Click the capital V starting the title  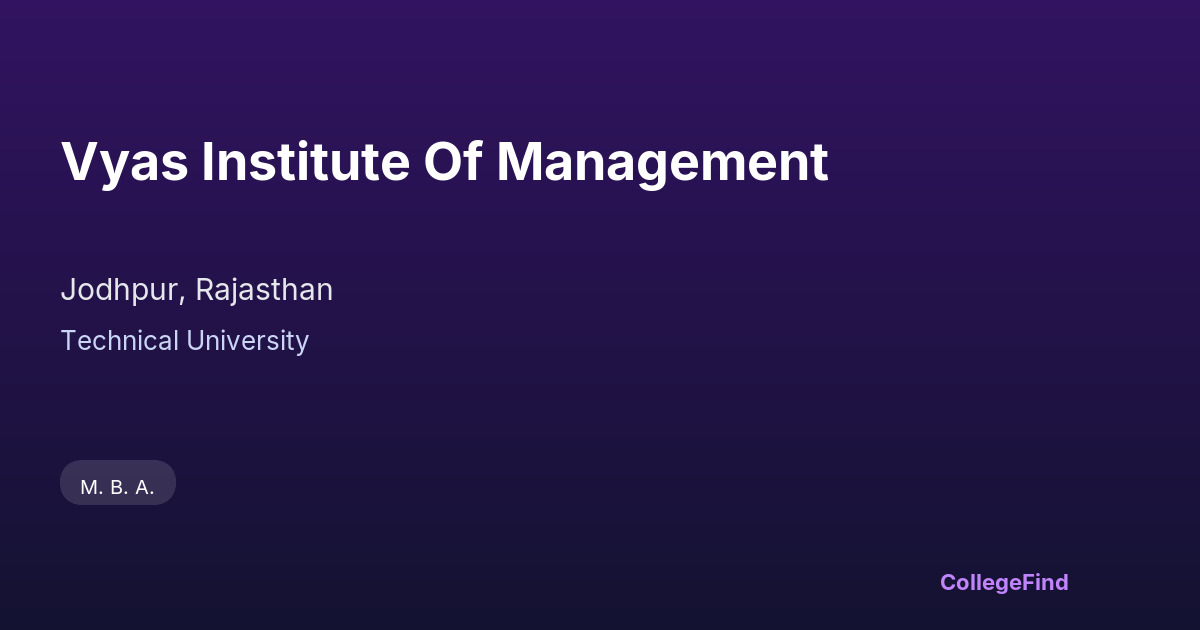click(x=78, y=162)
